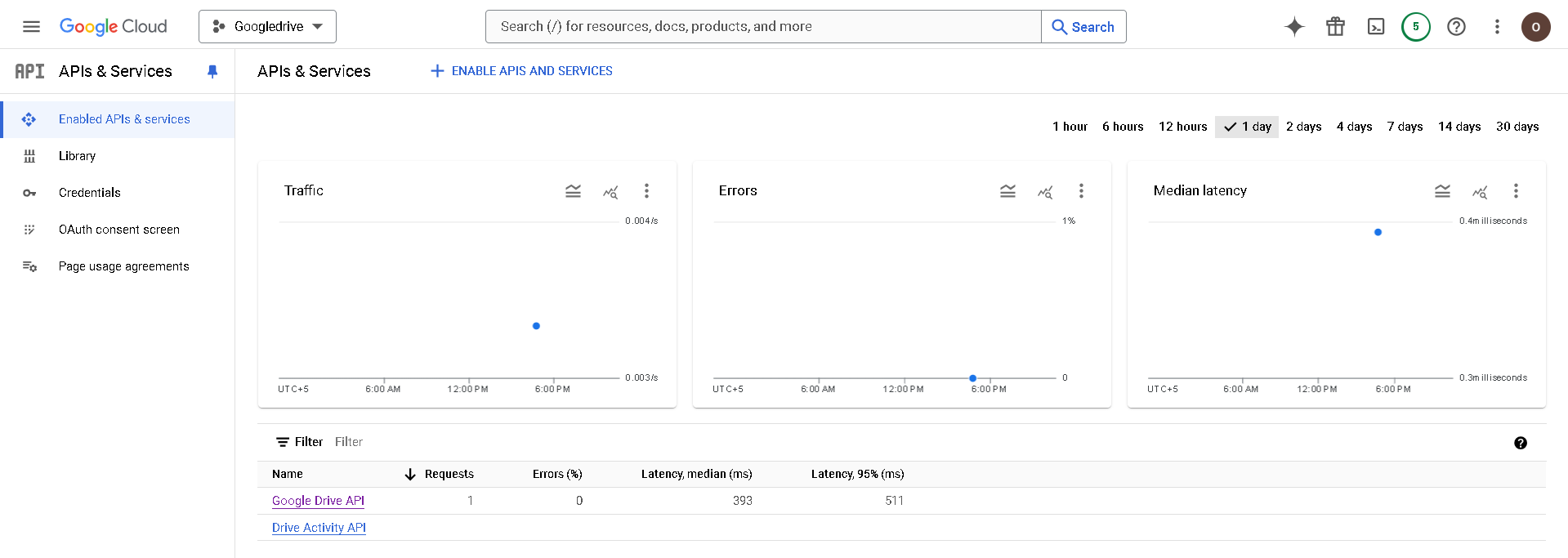Open the help question mark icon

[x=1456, y=27]
